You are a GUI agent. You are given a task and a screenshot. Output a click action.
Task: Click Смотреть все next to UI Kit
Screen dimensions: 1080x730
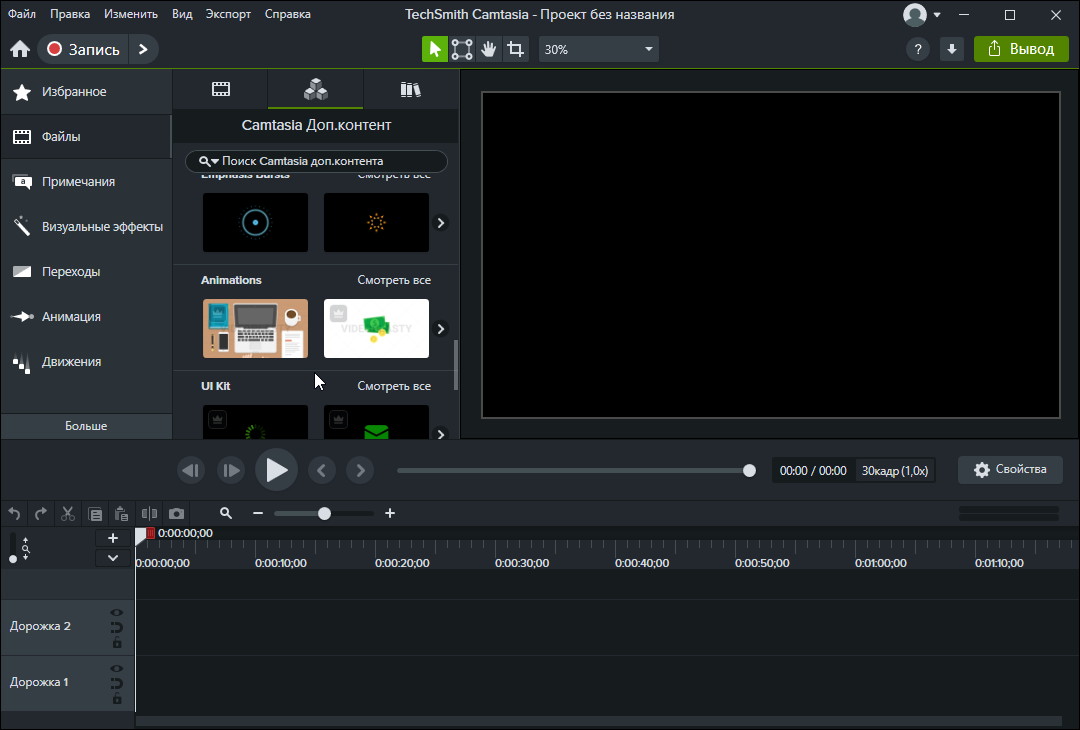point(394,386)
